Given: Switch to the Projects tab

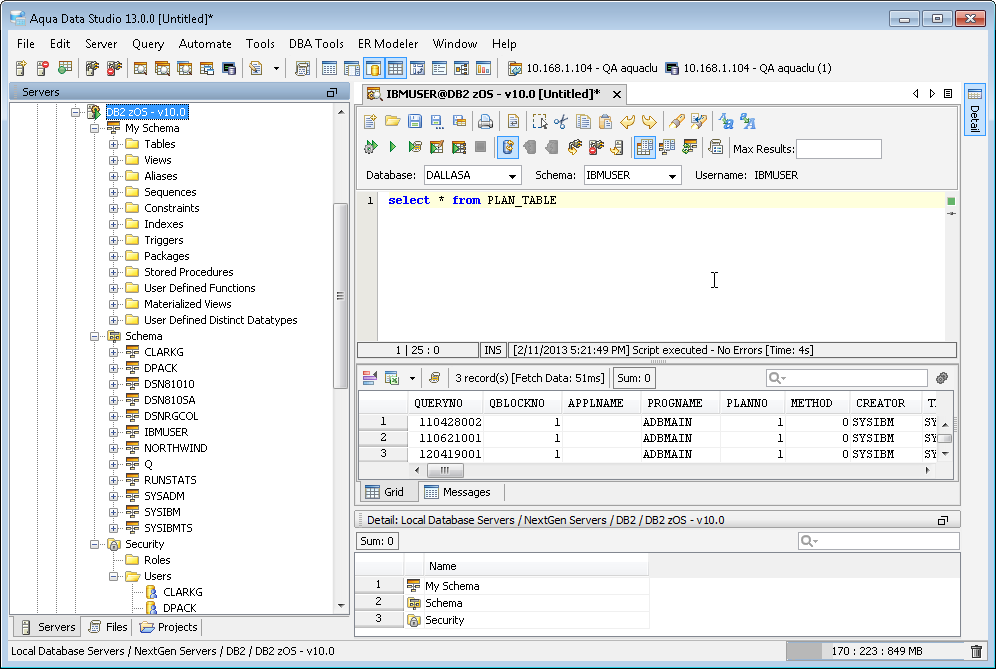Looking at the screenshot, I should coord(169,627).
